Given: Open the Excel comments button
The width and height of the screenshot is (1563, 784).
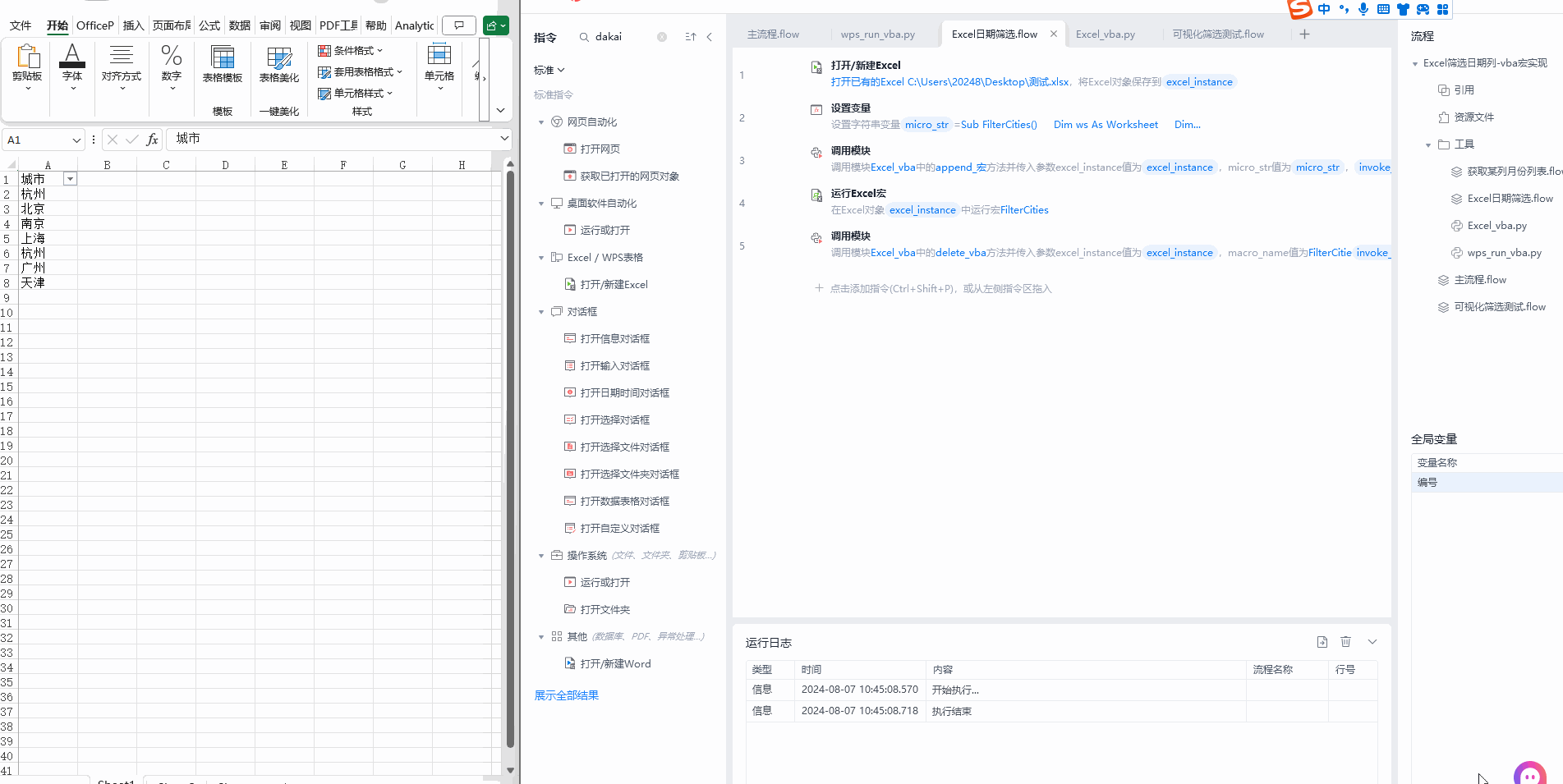Looking at the screenshot, I should 459,25.
